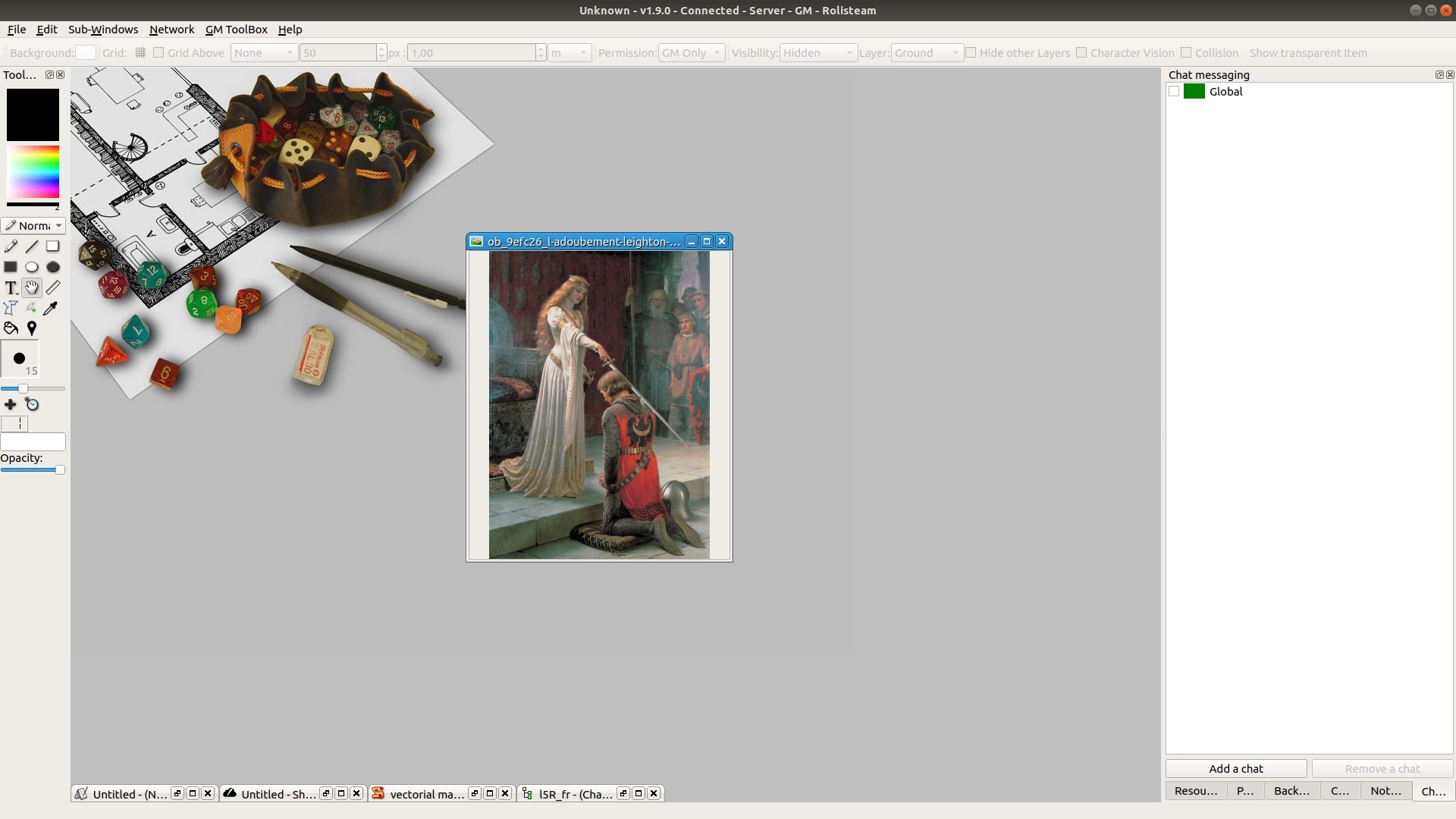Restore the Untitled shared notes minimized window
This screenshot has height=819, width=1456.
tap(326, 793)
